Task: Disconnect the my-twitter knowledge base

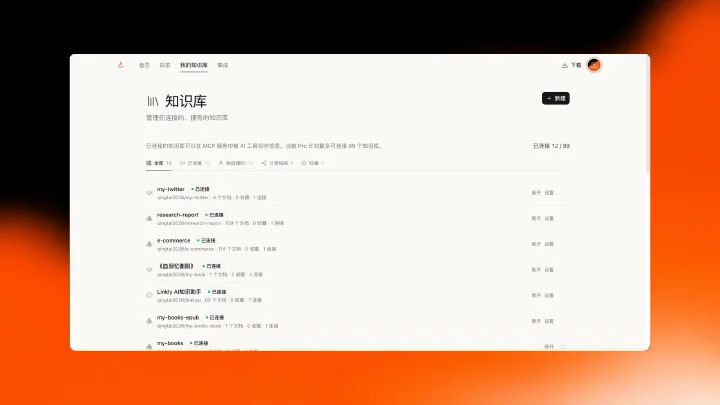Action: click(536, 193)
